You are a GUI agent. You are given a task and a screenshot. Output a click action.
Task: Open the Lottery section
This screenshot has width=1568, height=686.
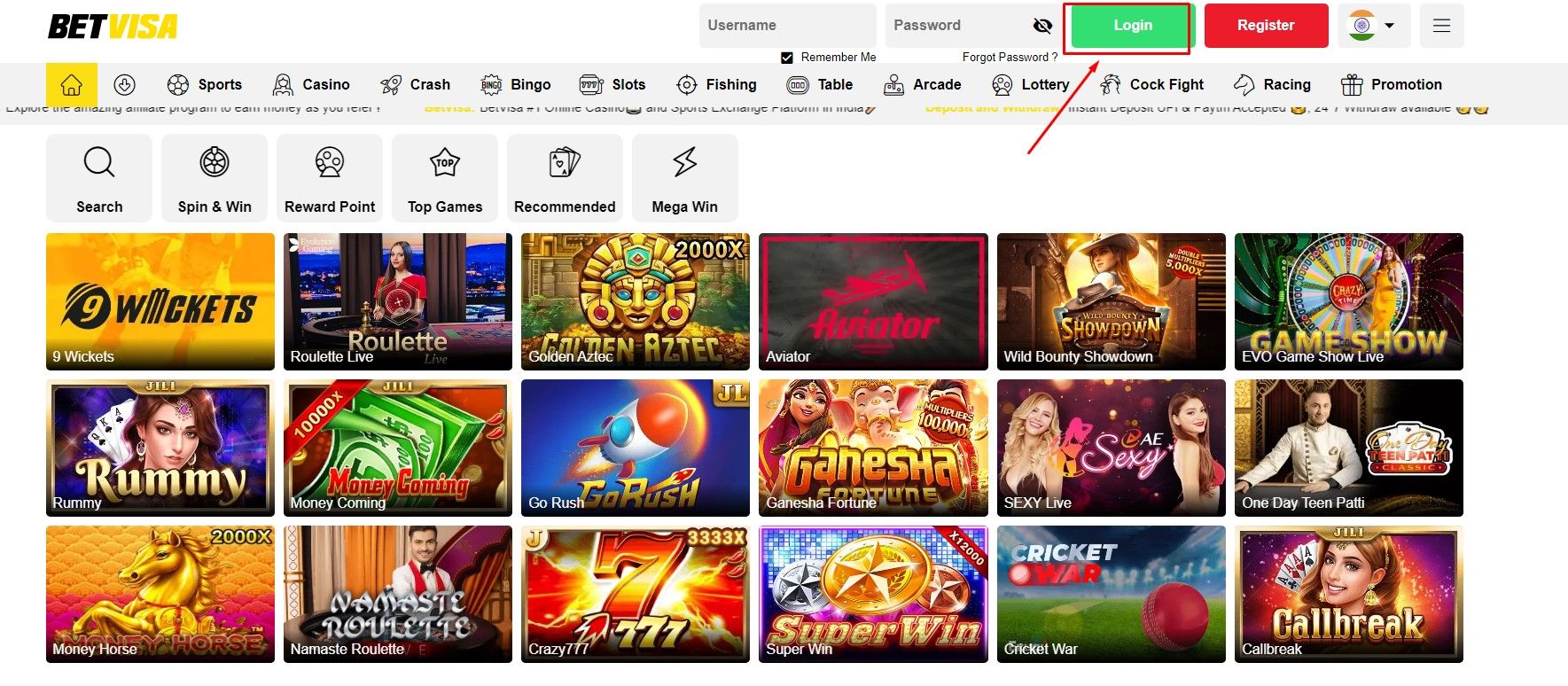coord(1031,85)
